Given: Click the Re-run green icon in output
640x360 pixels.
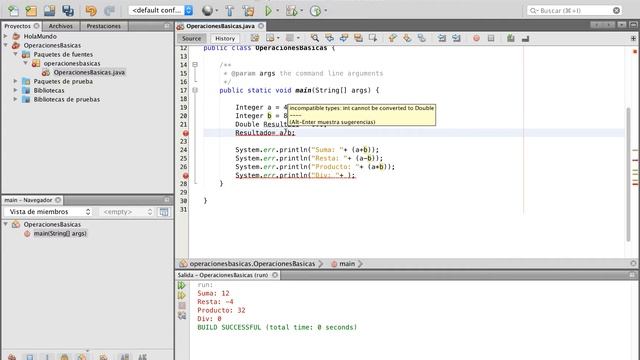Looking at the screenshot, I should click(x=182, y=285).
